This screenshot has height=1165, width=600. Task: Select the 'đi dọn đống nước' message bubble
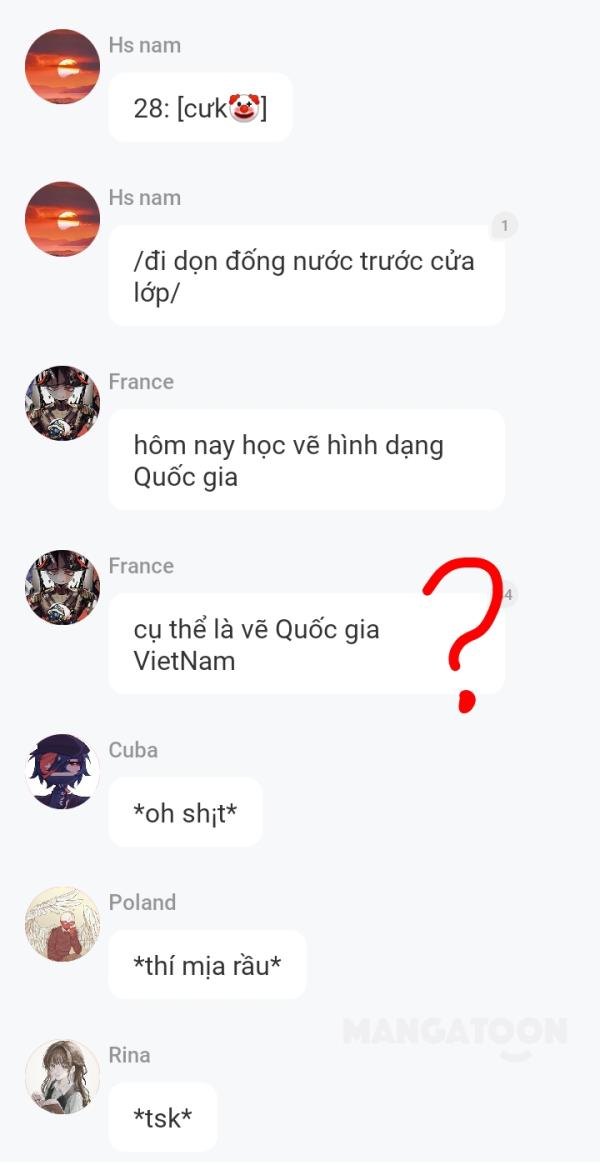coord(307,276)
